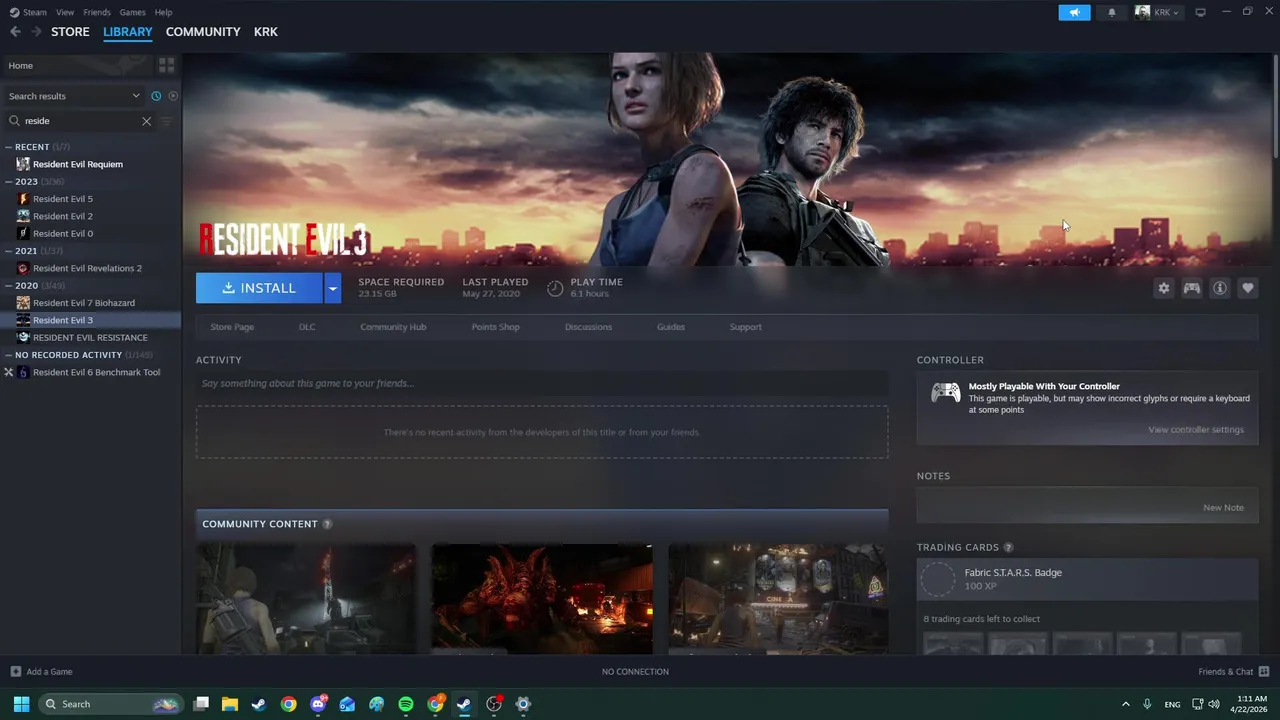Open the Search results filter dropdown

pyautogui.click(x=74, y=96)
